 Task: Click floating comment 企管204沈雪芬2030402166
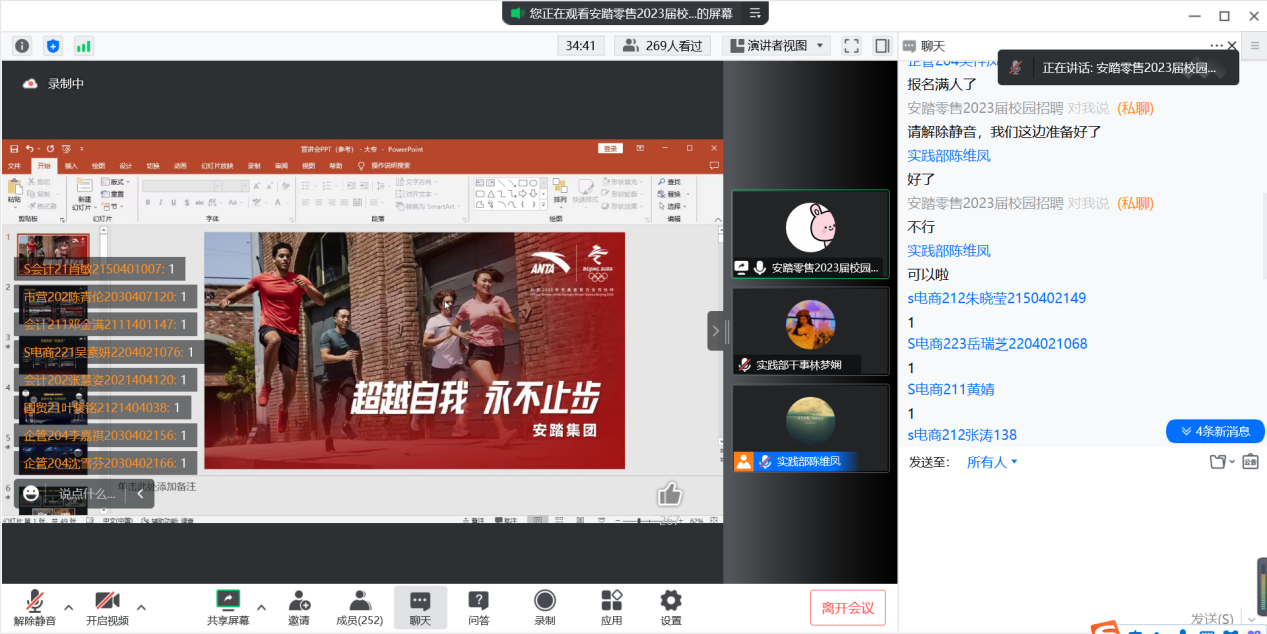pos(105,463)
